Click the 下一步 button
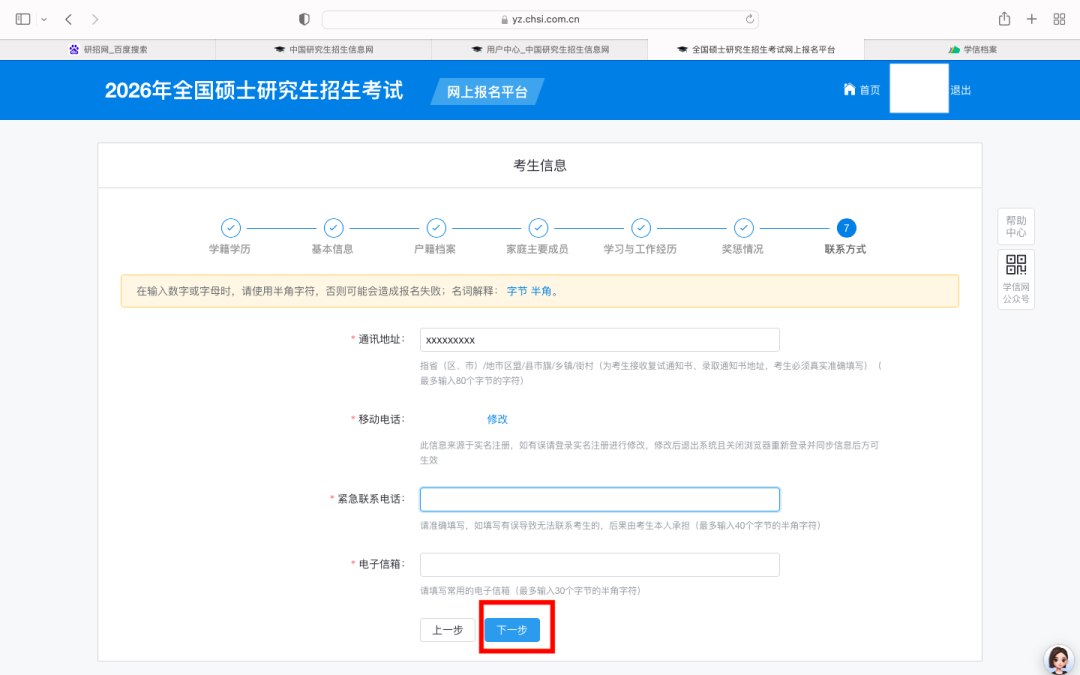1080x675 pixels. (x=512, y=630)
